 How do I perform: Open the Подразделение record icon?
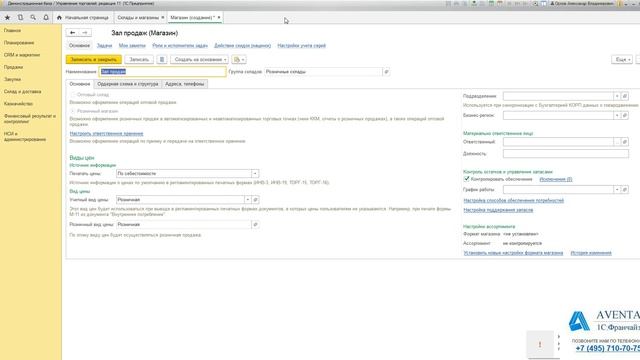click(x=625, y=96)
